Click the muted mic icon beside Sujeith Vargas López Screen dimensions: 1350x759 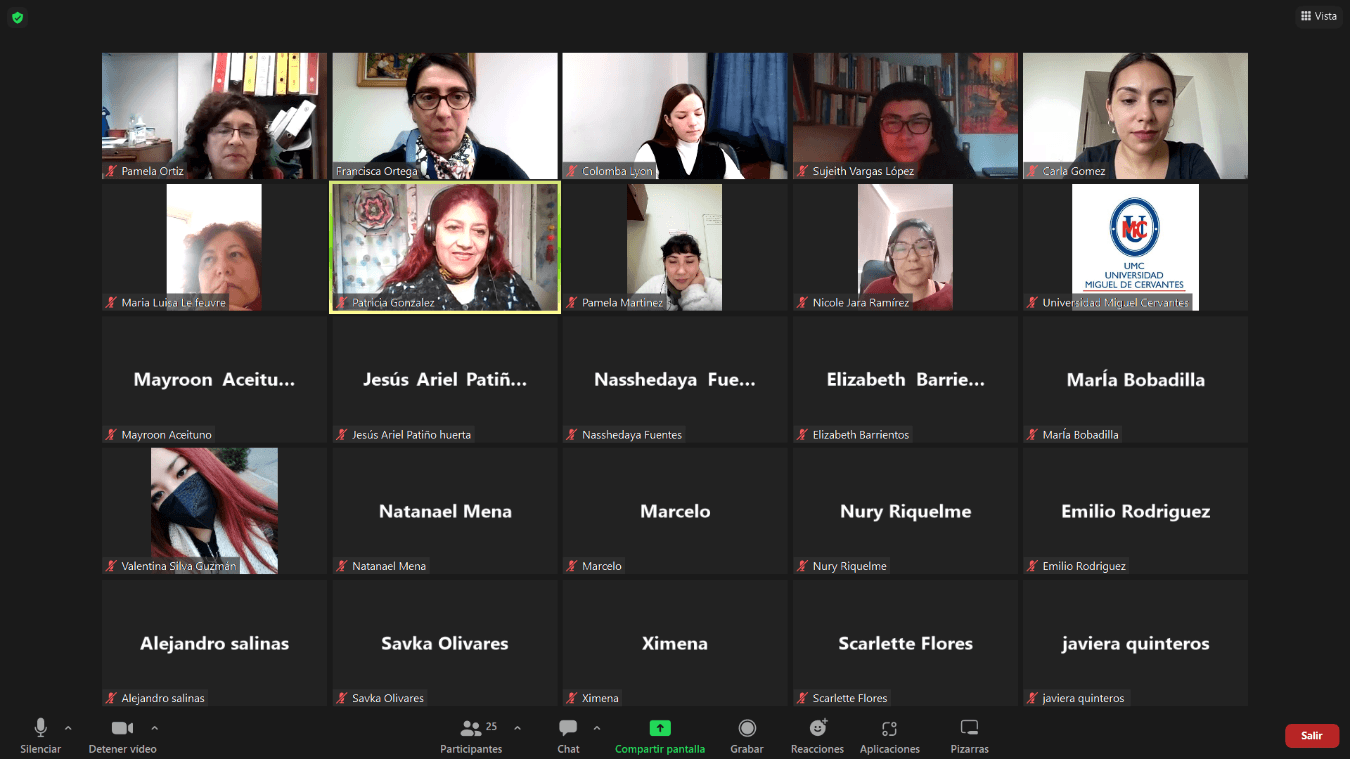coord(803,171)
